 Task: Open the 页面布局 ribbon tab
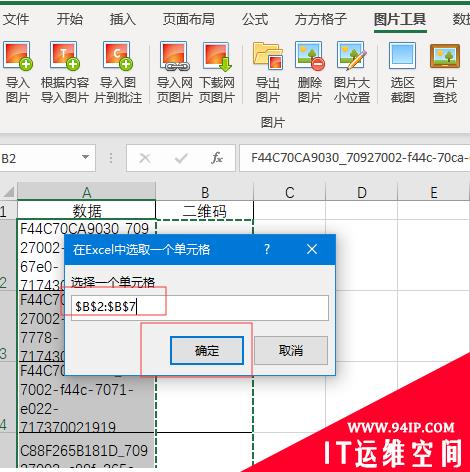(189, 19)
